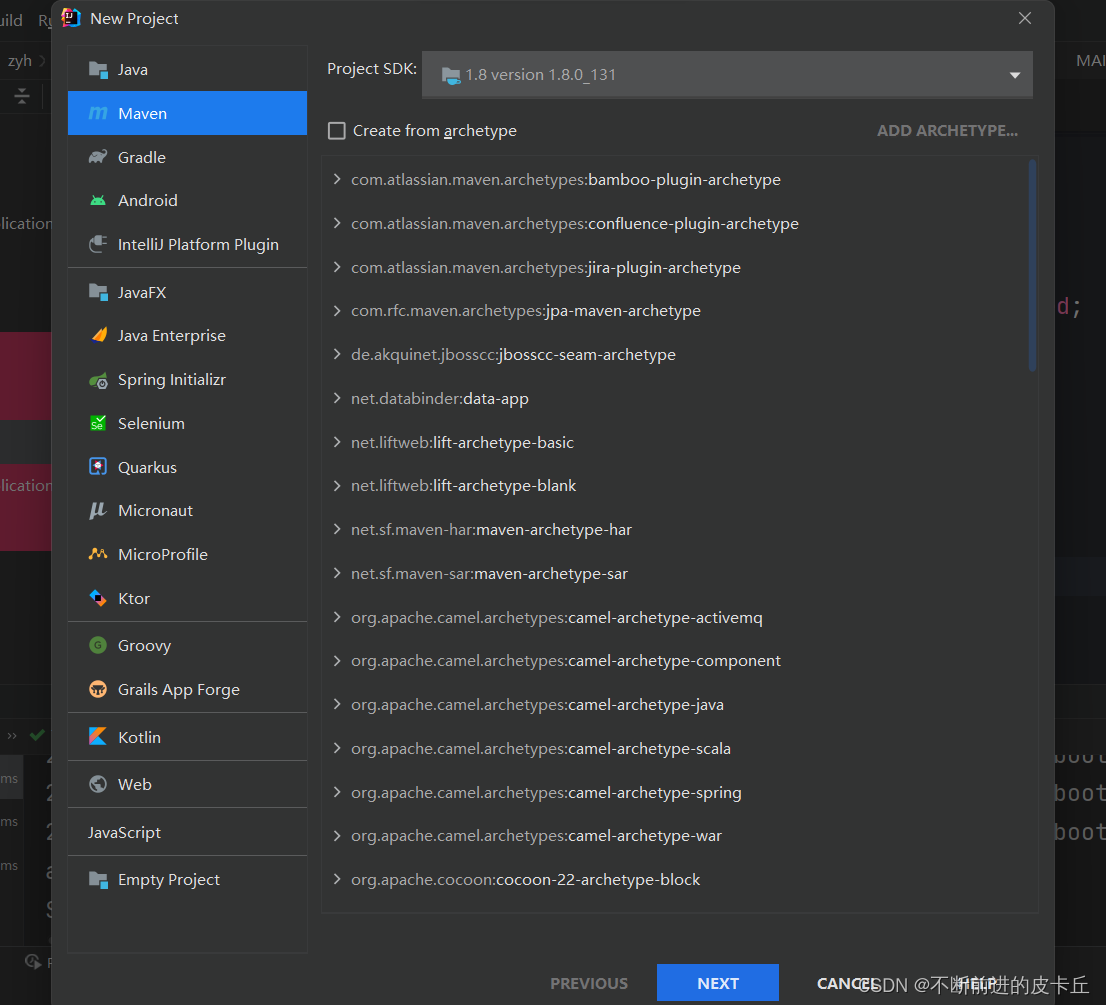Choose the Kotlin icon
This screenshot has width=1106, height=1005.
pyautogui.click(x=98, y=737)
